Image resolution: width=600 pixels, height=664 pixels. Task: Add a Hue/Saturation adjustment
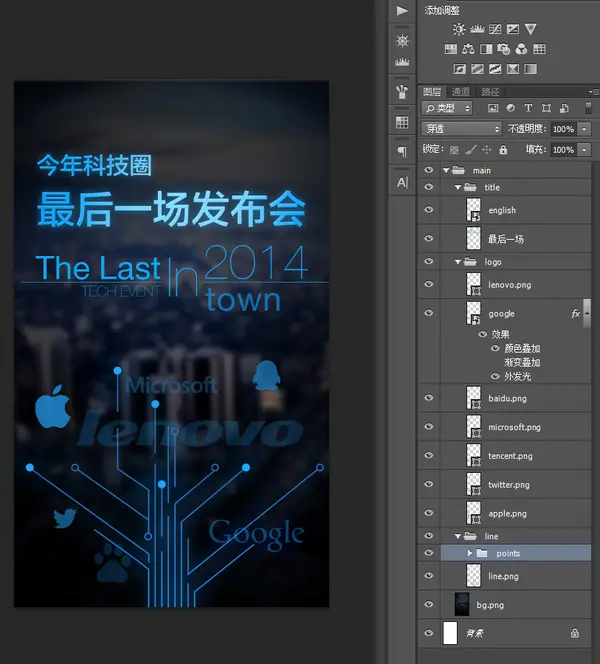(451, 49)
